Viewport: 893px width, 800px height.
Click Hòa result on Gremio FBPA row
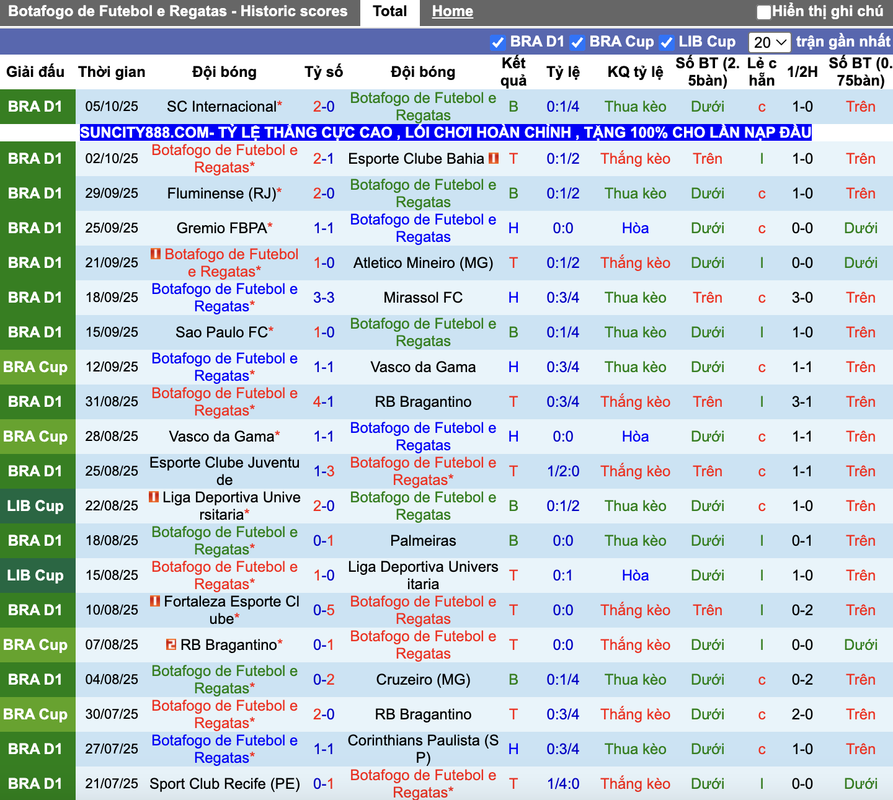[635, 228]
